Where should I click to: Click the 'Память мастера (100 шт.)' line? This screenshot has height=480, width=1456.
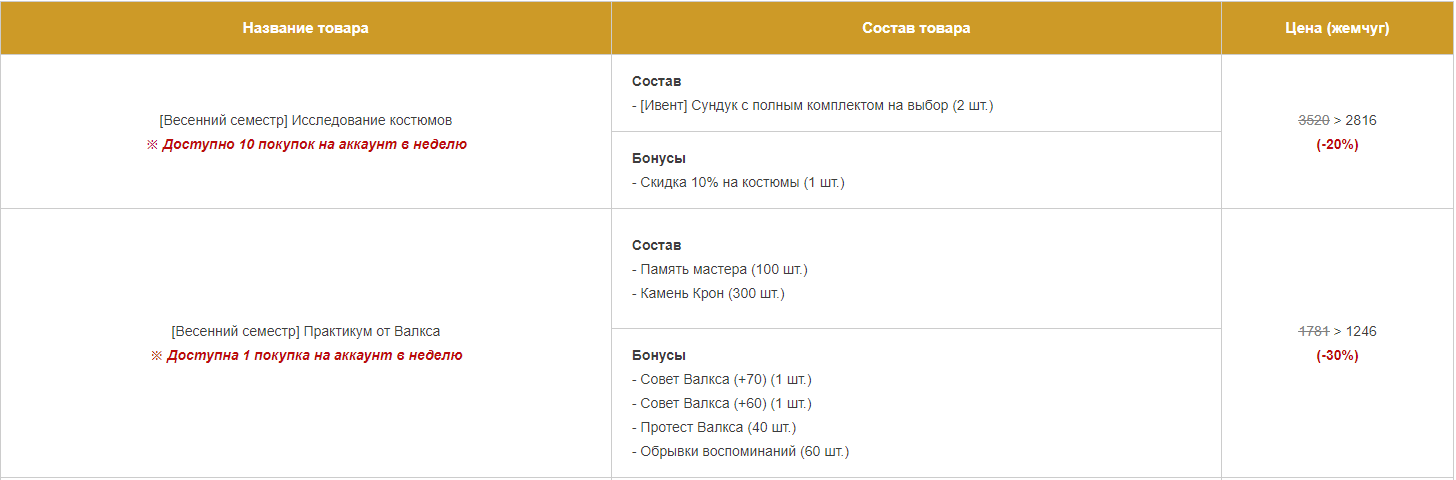coord(720,269)
